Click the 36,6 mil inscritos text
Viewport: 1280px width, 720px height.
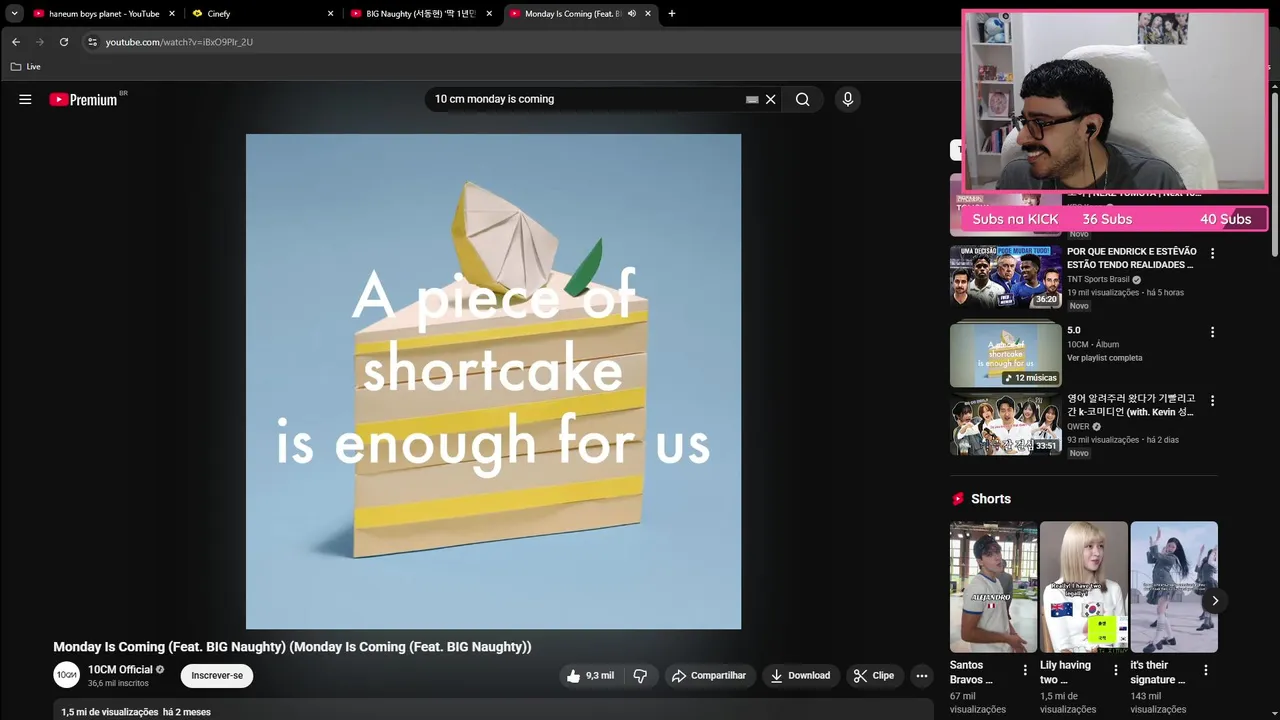point(118,684)
